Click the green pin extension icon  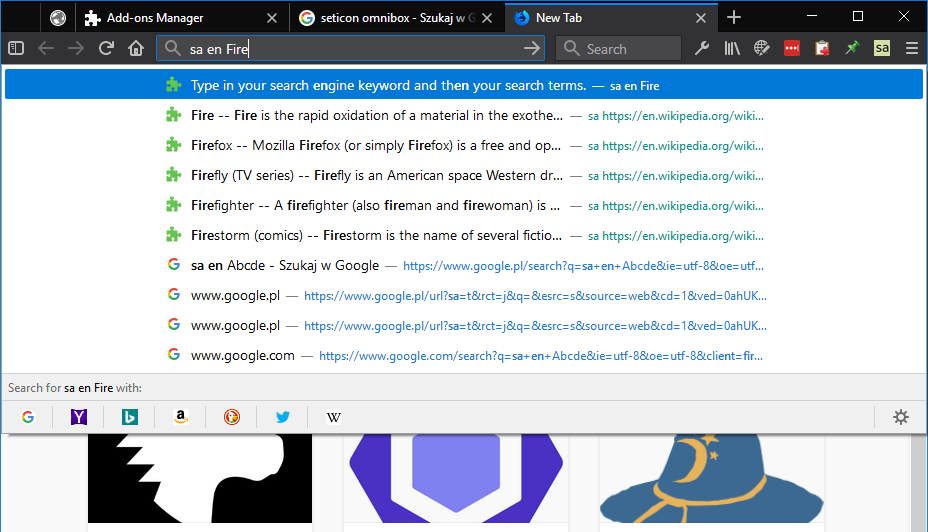(x=852, y=48)
